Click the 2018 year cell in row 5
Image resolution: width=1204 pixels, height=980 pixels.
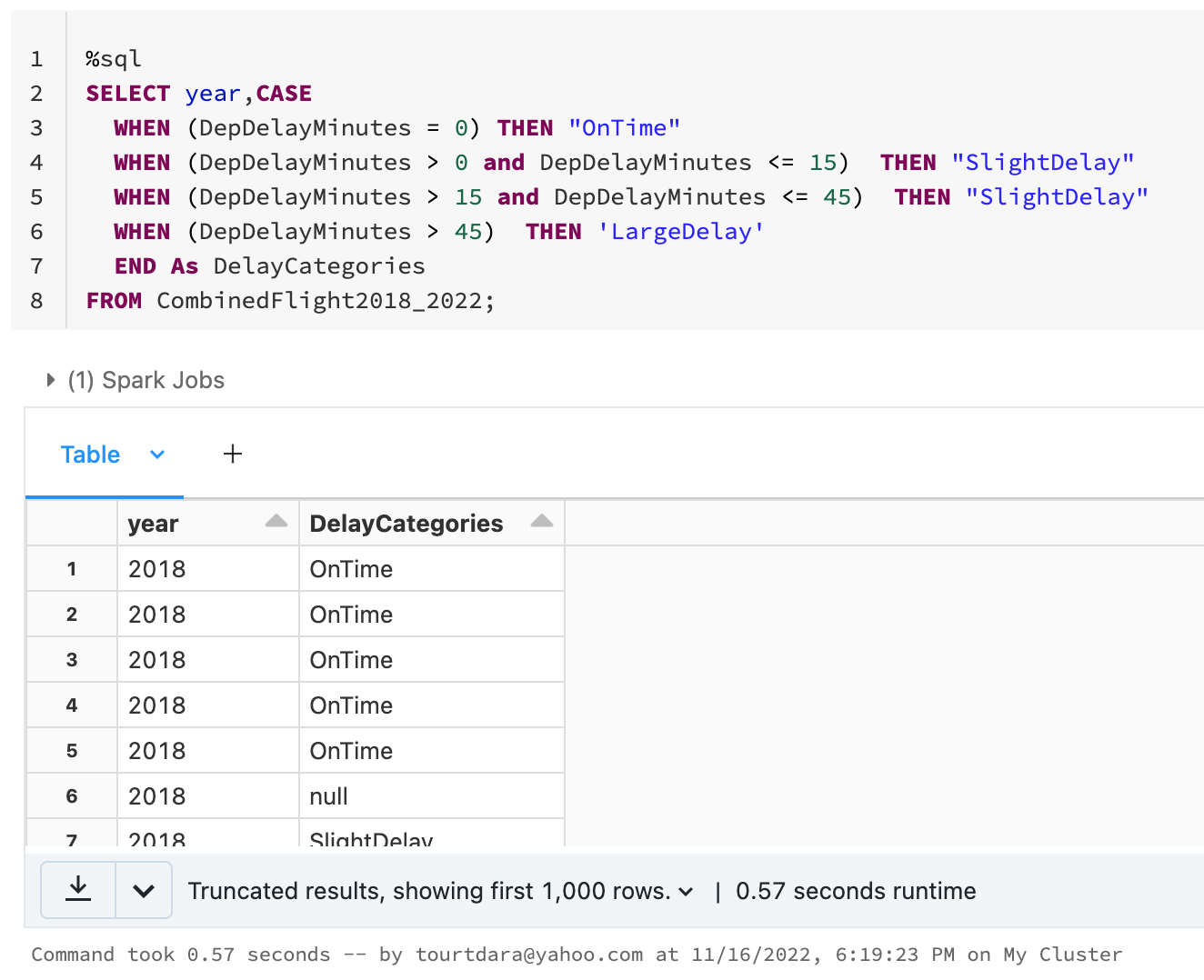pos(157,751)
